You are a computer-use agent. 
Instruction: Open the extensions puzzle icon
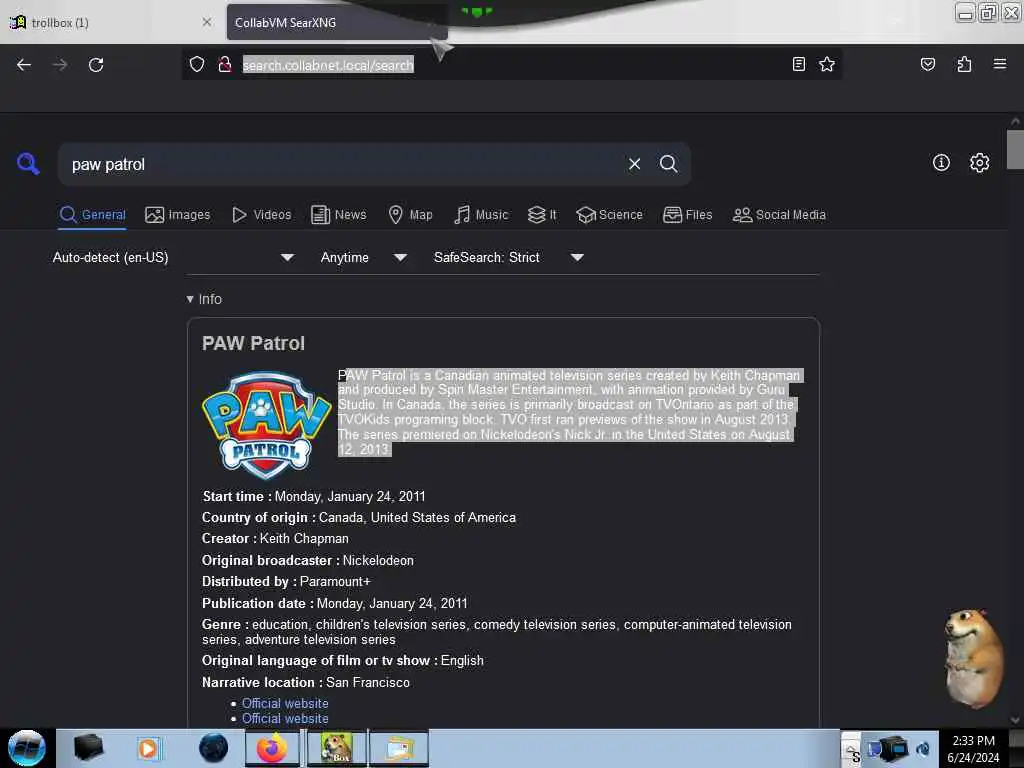click(x=964, y=64)
